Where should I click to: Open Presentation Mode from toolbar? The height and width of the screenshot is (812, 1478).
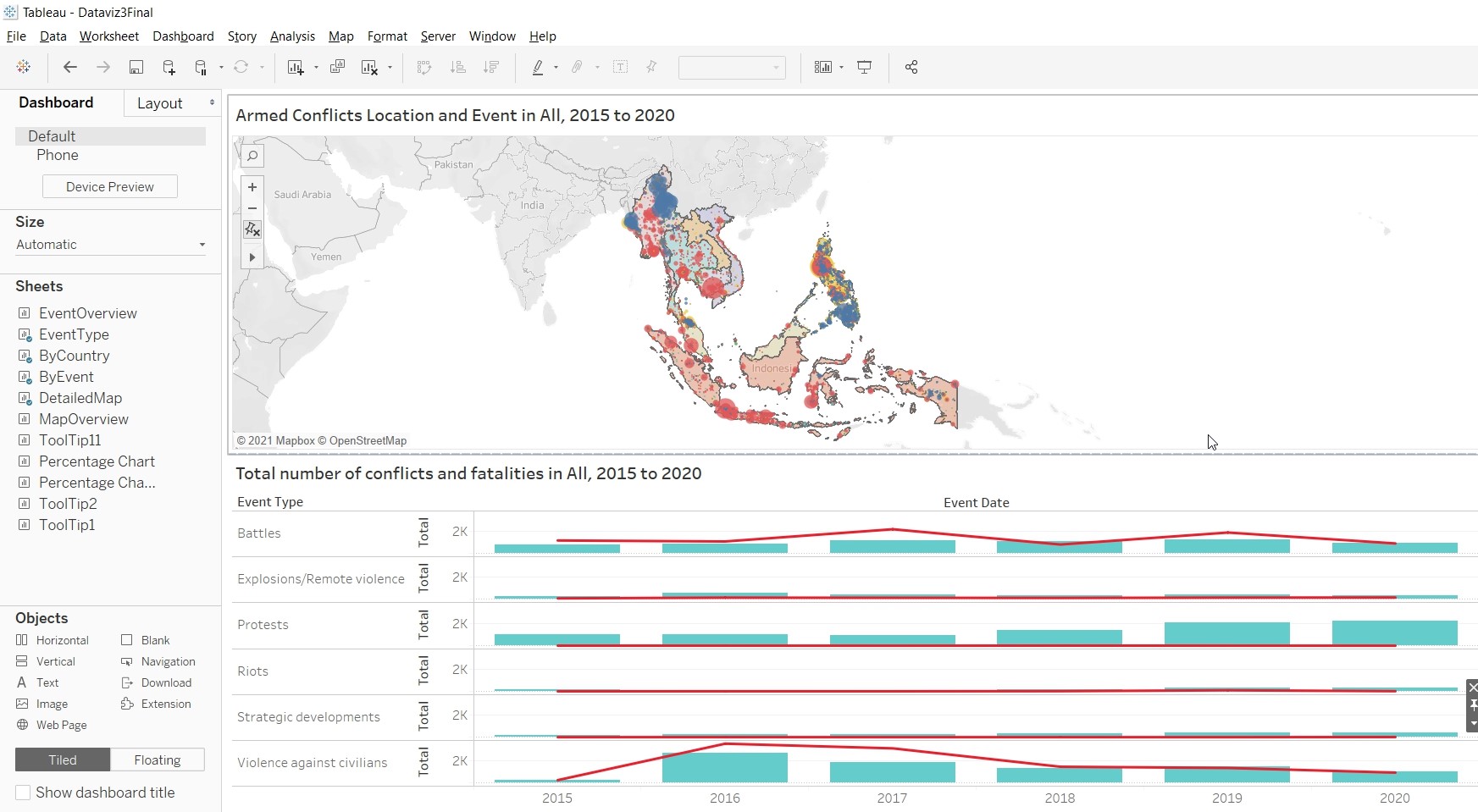(x=864, y=67)
